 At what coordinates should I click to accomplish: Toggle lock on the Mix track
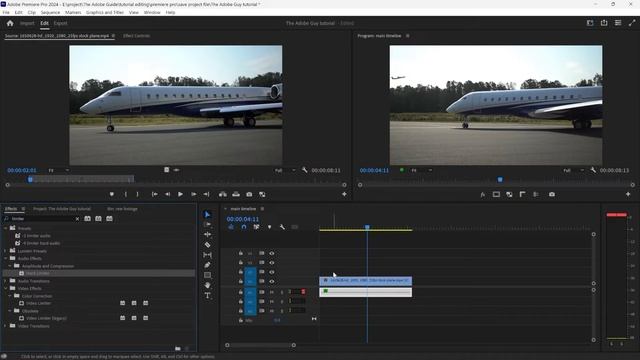(x=241, y=320)
